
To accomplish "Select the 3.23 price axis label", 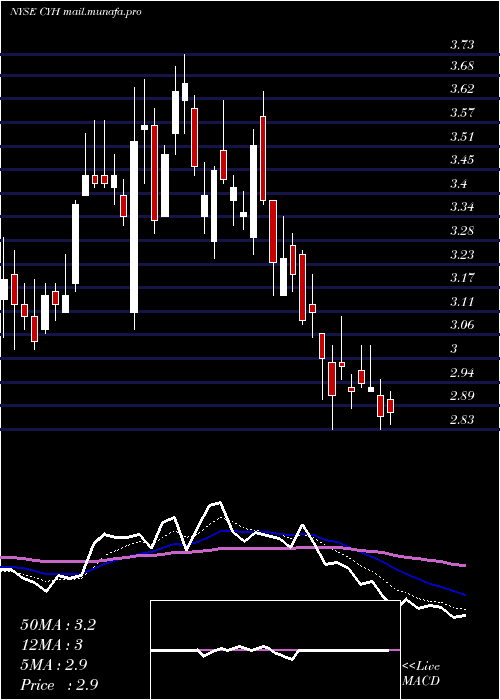I will pyautogui.click(x=462, y=254).
